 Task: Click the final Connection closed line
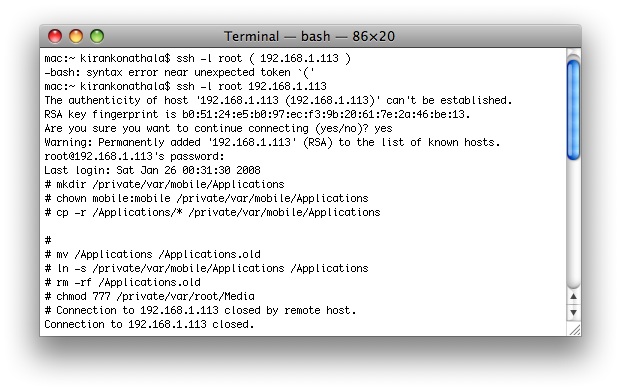(x=149, y=324)
